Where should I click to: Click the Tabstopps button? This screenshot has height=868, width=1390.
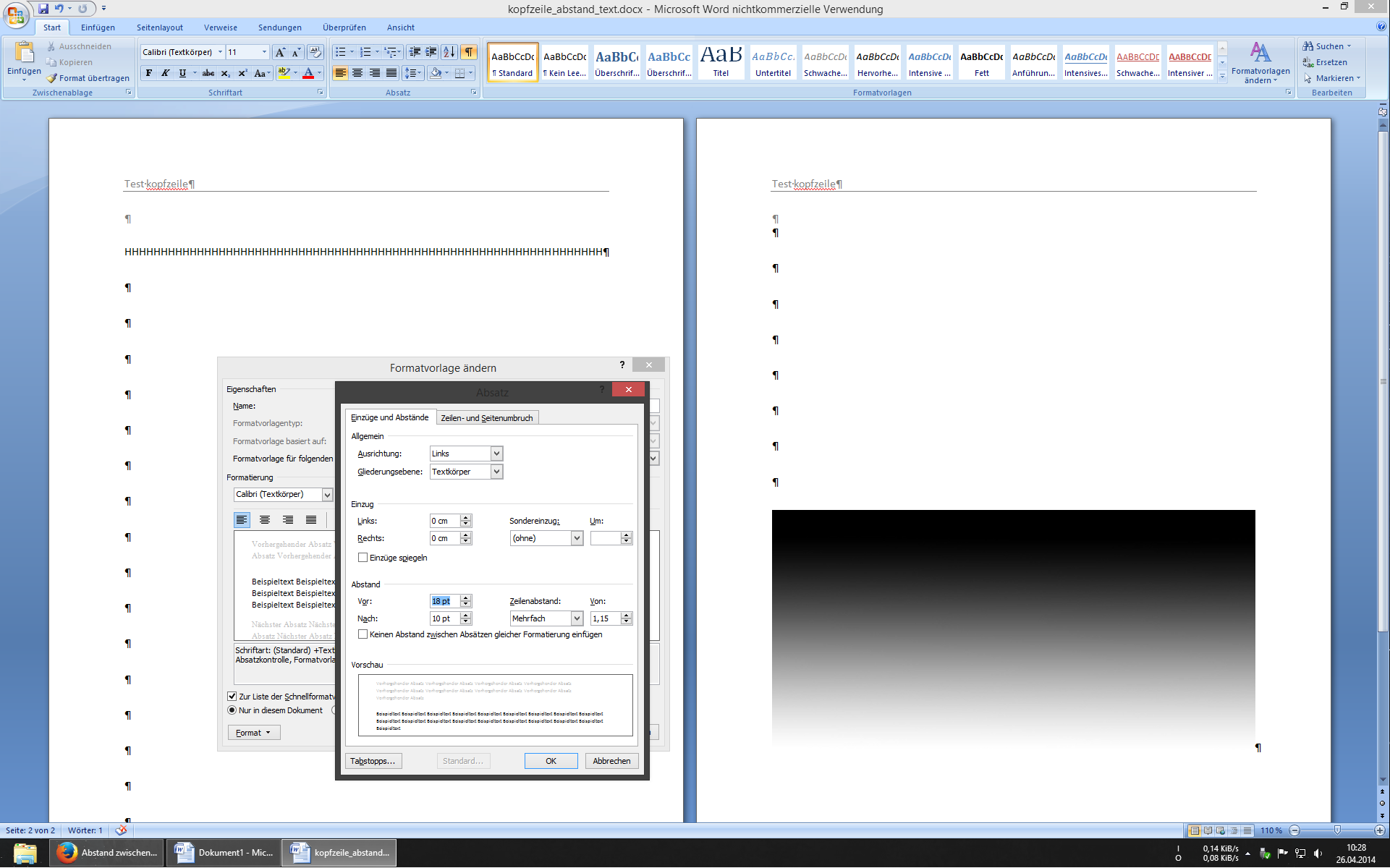click(373, 761)
